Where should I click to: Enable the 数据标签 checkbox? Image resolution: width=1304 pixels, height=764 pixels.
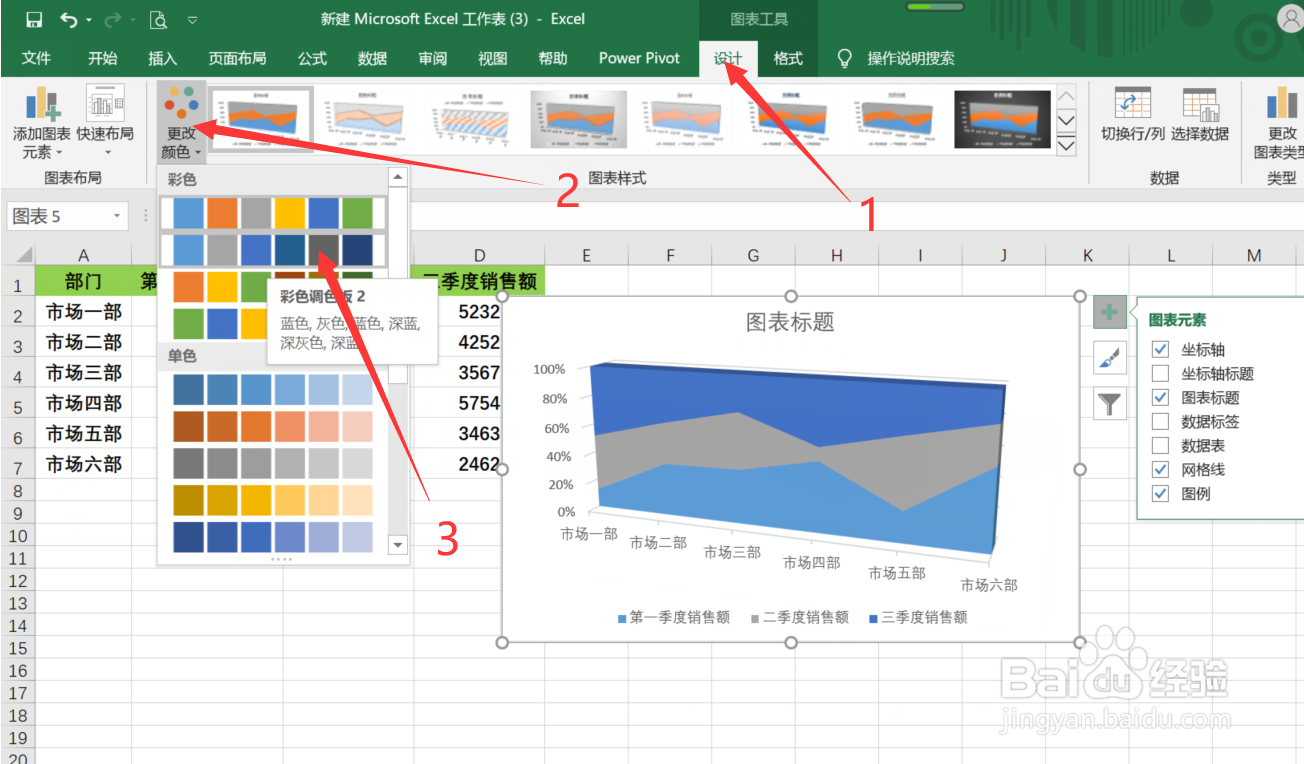(1160, 420)
